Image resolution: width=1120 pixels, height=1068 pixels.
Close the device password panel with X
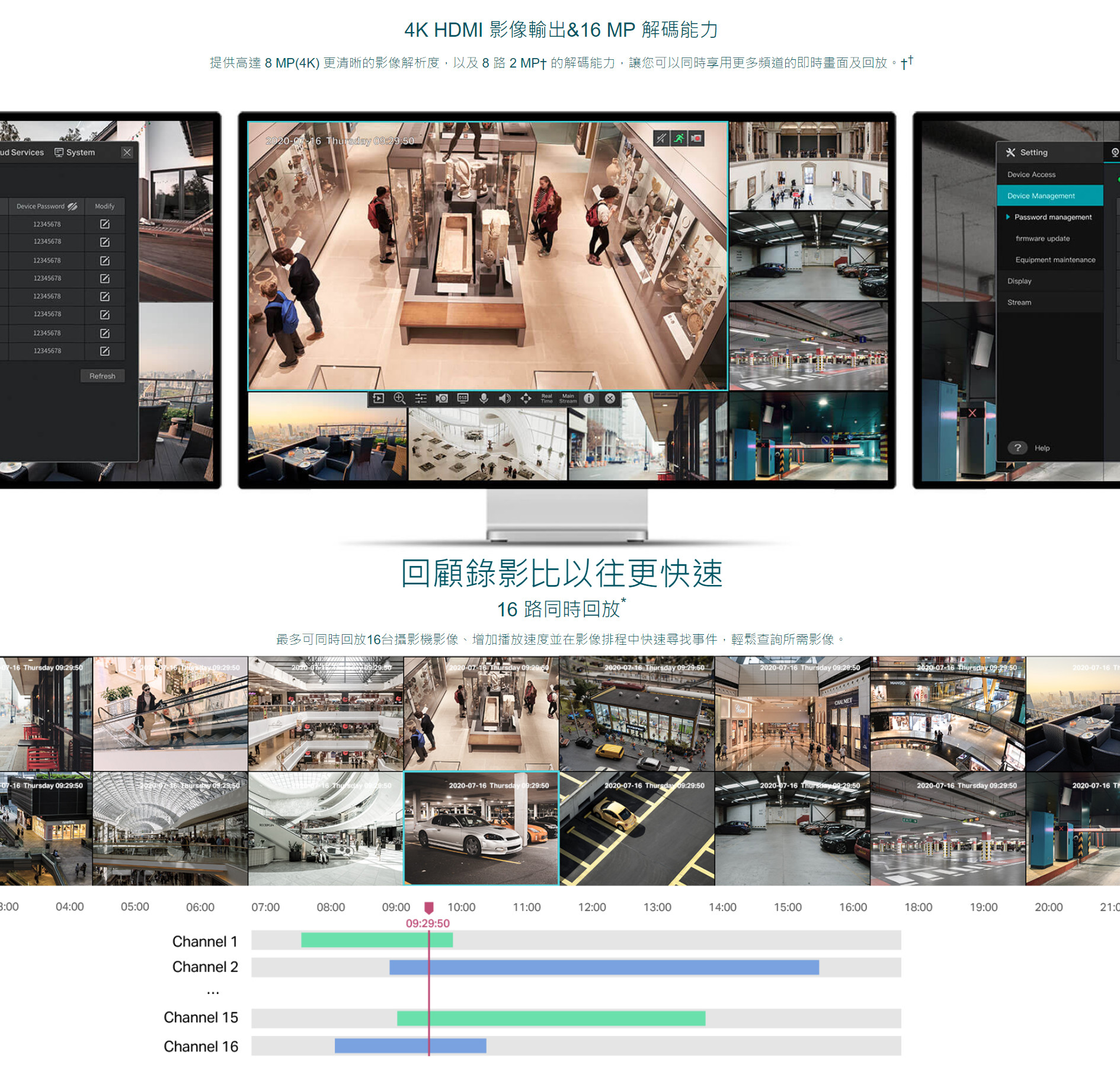pyautogui.click(x=127, y=152)
